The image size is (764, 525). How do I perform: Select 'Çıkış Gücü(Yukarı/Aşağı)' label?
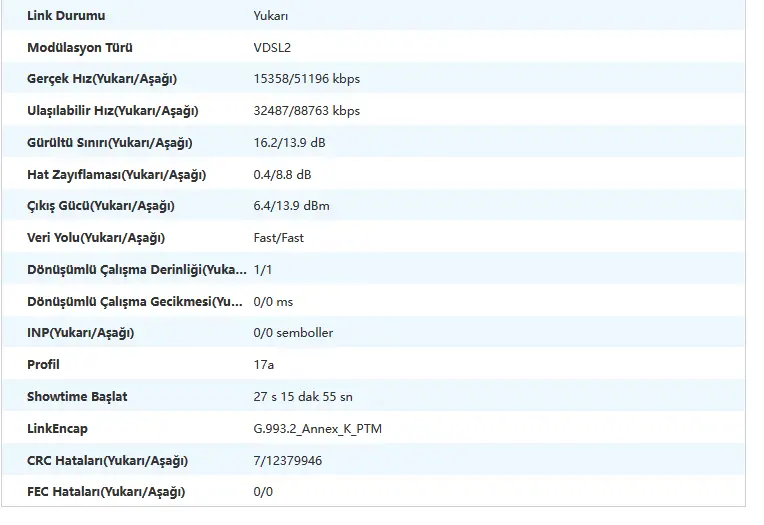coord(100,206)
